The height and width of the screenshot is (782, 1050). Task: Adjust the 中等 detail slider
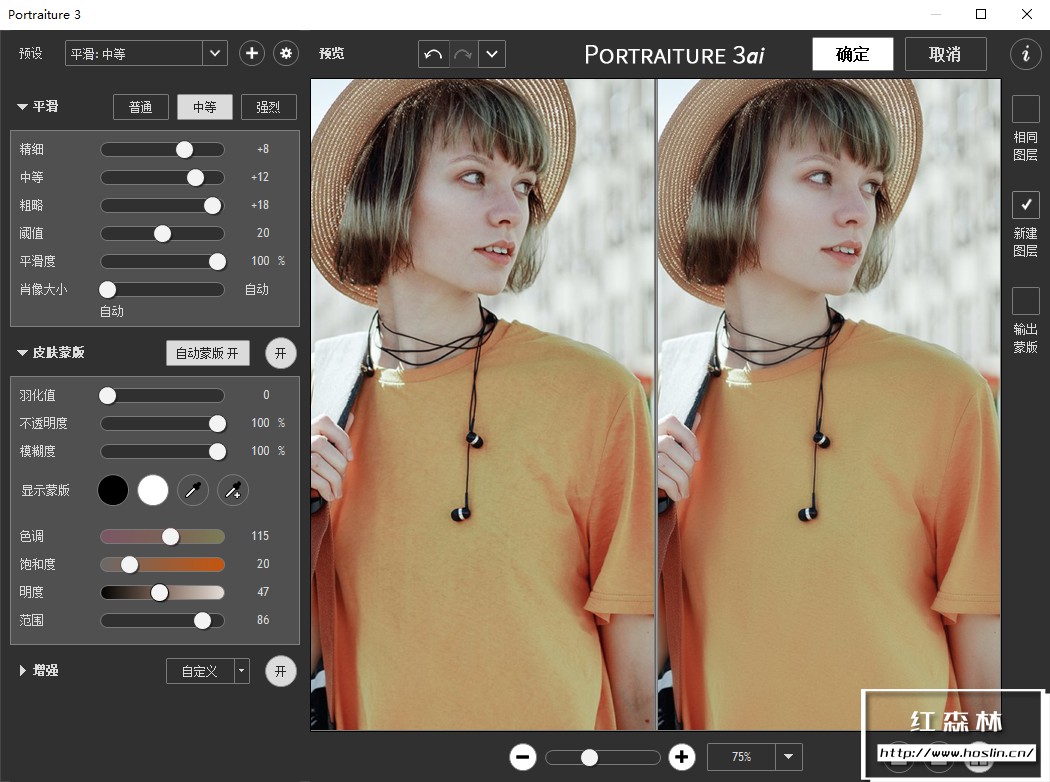click(162, 177)
